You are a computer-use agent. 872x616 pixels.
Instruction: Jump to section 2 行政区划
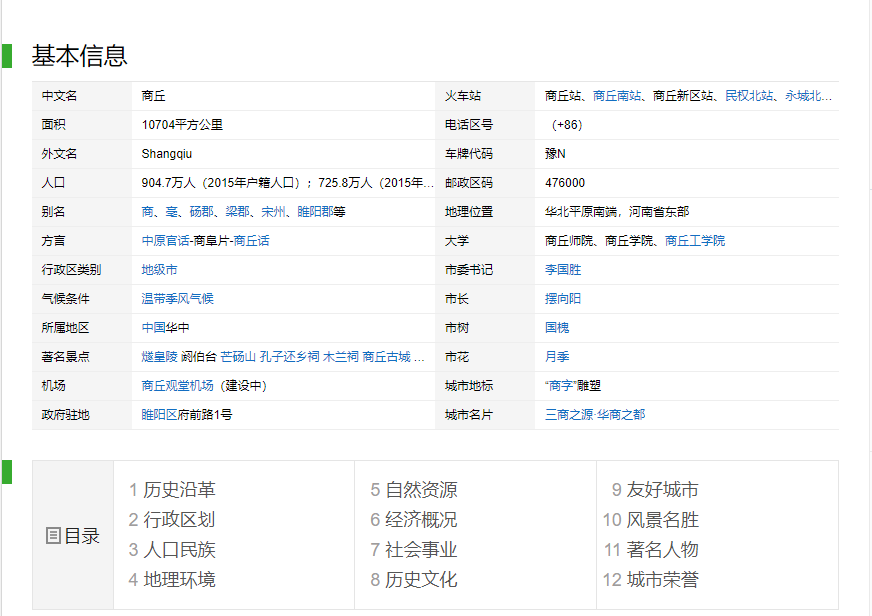179,520
